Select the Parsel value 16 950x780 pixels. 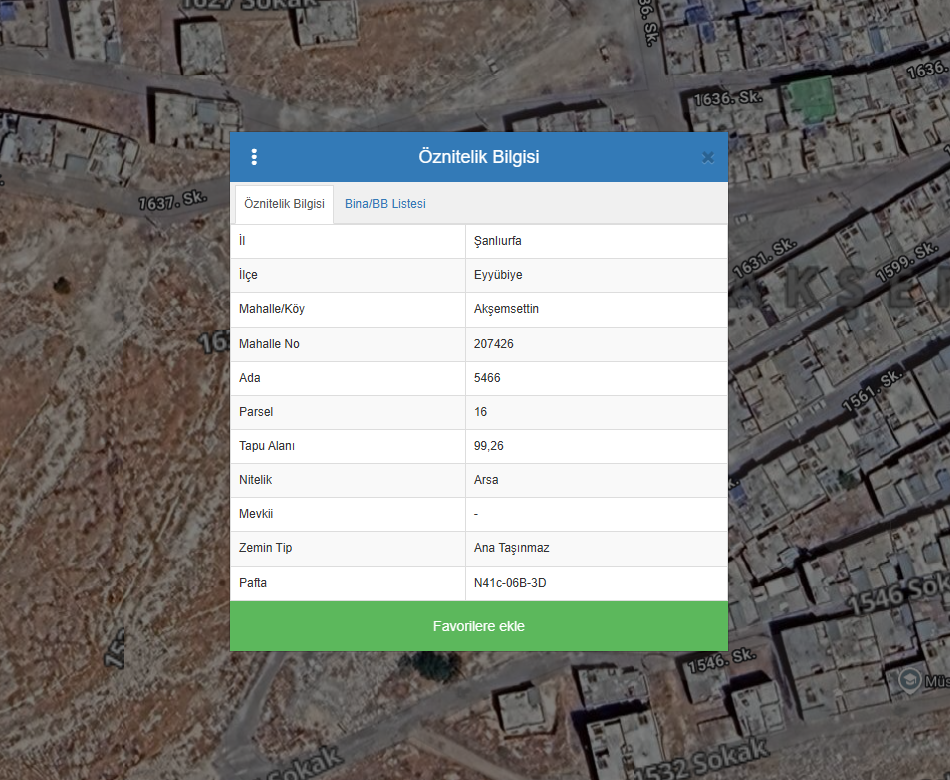click(481, 412)
